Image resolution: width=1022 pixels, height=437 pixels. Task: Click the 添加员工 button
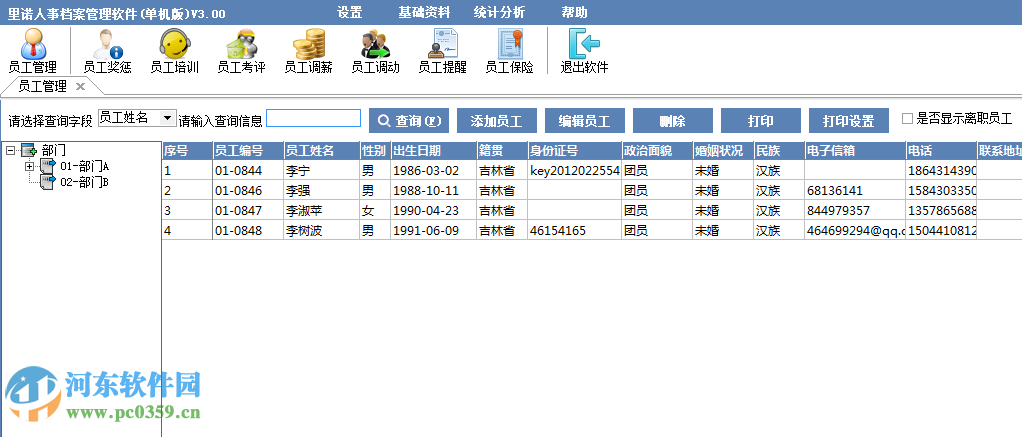(497, 121)
